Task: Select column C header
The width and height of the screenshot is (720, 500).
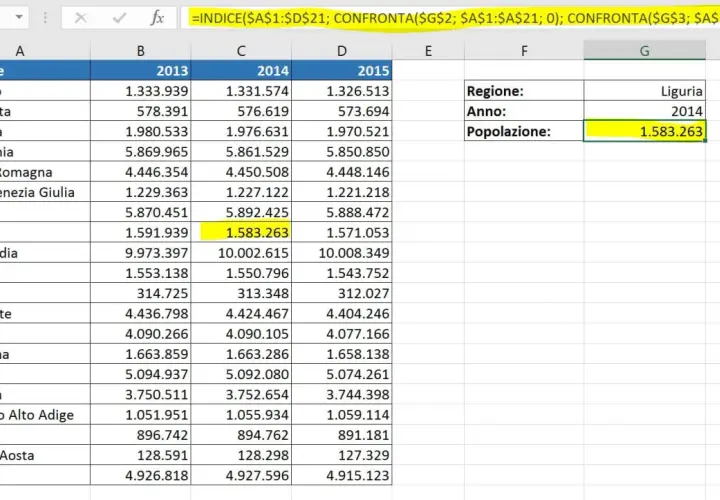Action: (241, 51)
